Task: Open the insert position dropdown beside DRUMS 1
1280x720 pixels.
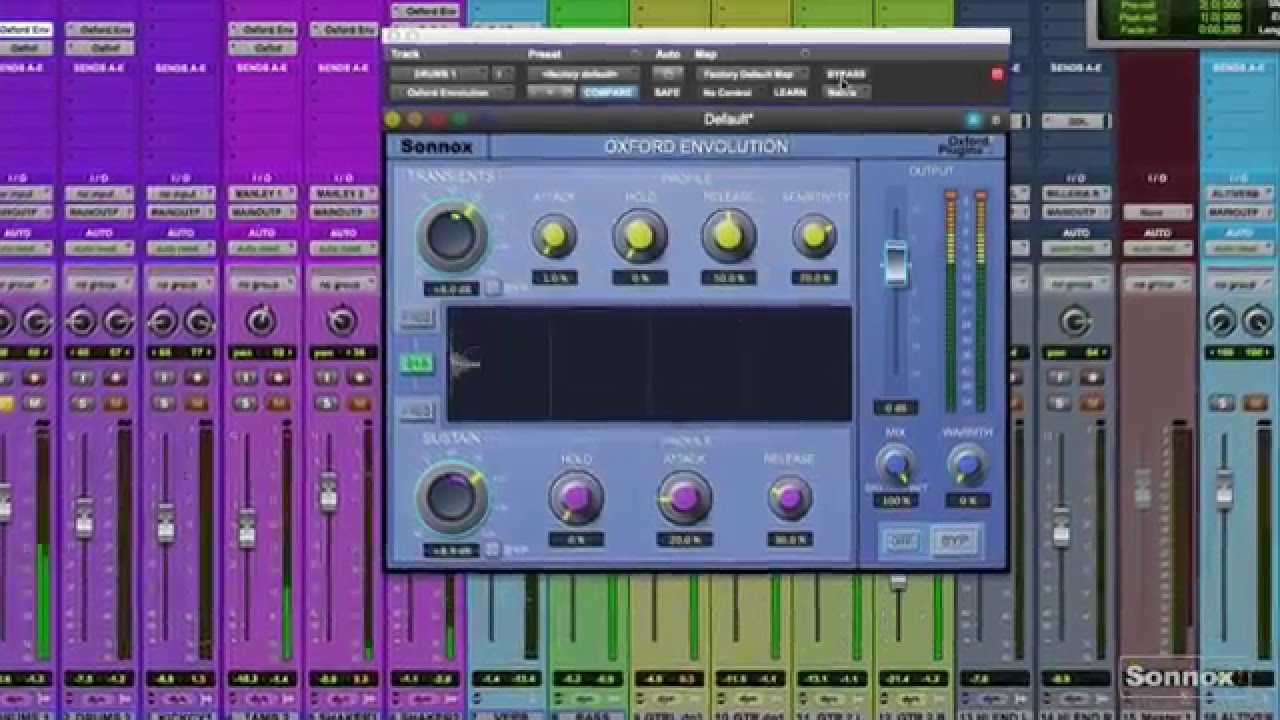Action: [x=503, y=74]
